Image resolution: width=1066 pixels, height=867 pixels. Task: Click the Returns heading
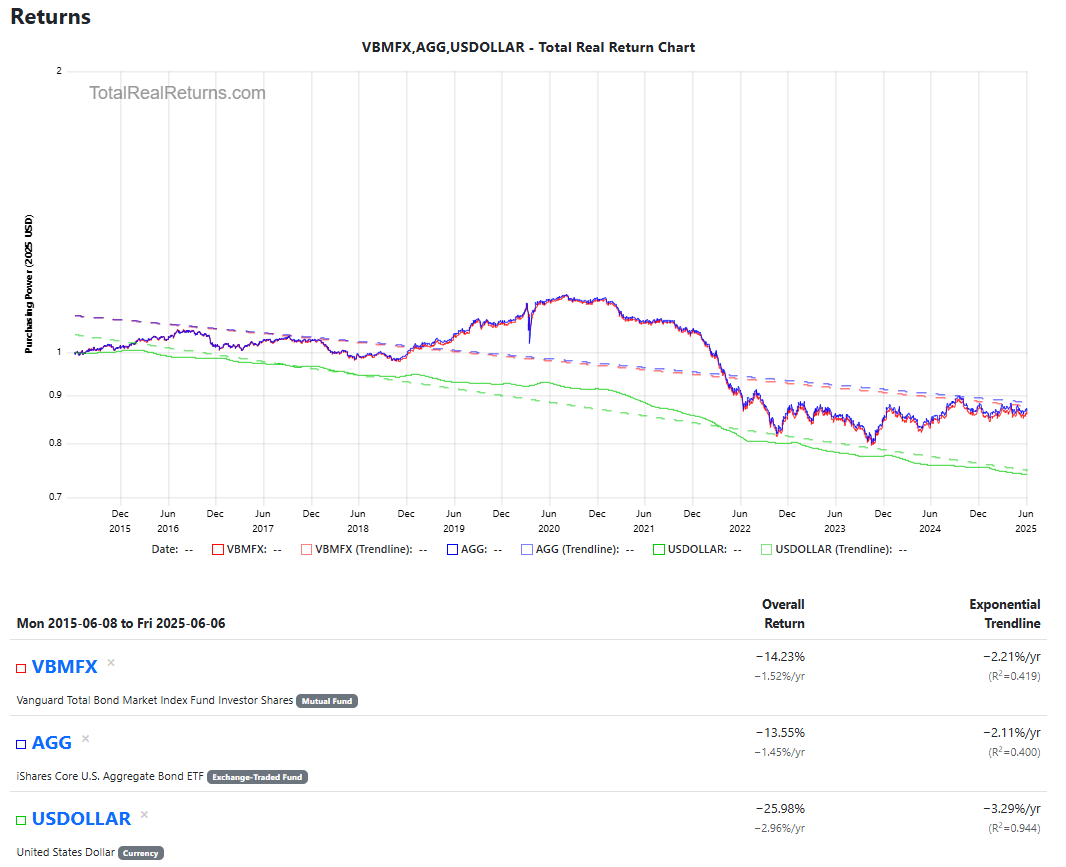50,16
